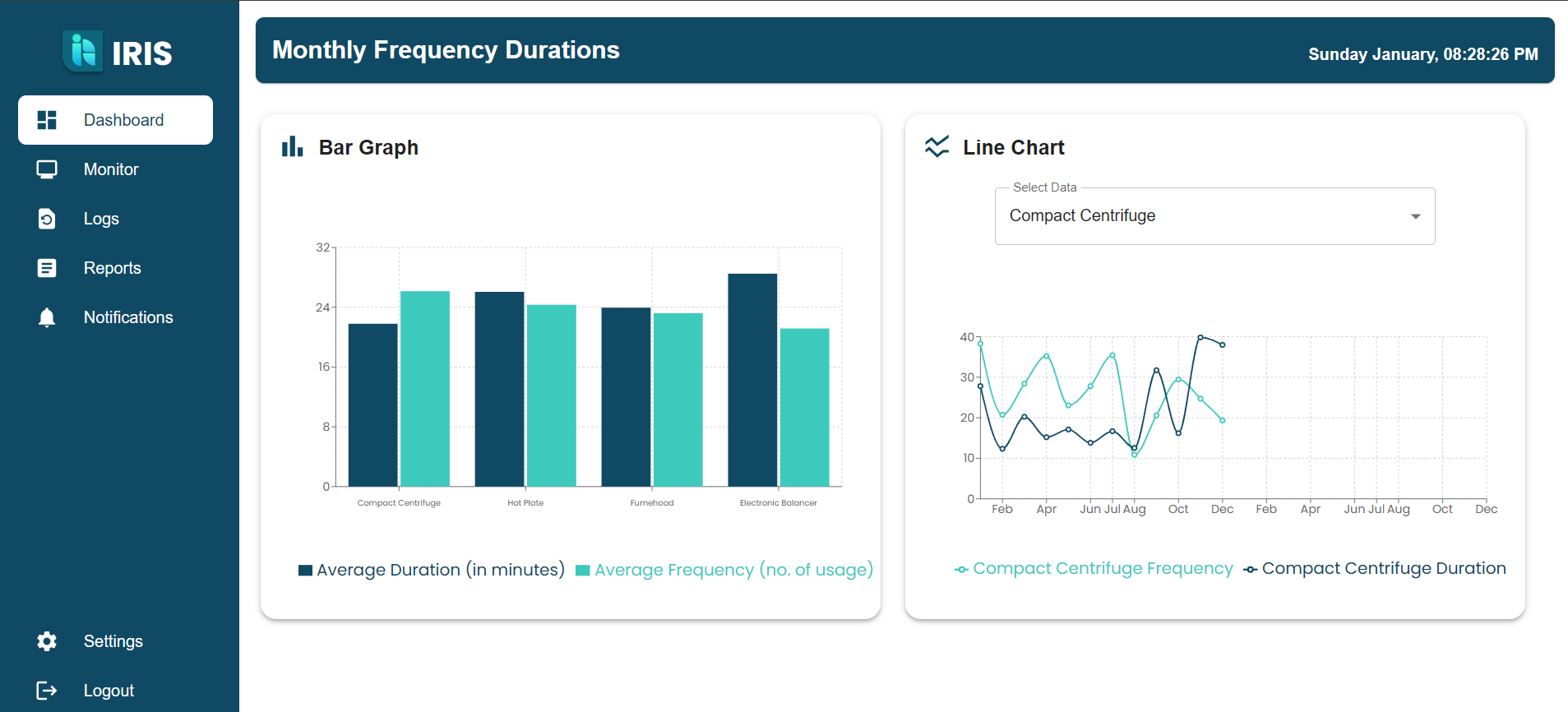
Task: Click the Notifications bell icon
Action: point(47,317)
